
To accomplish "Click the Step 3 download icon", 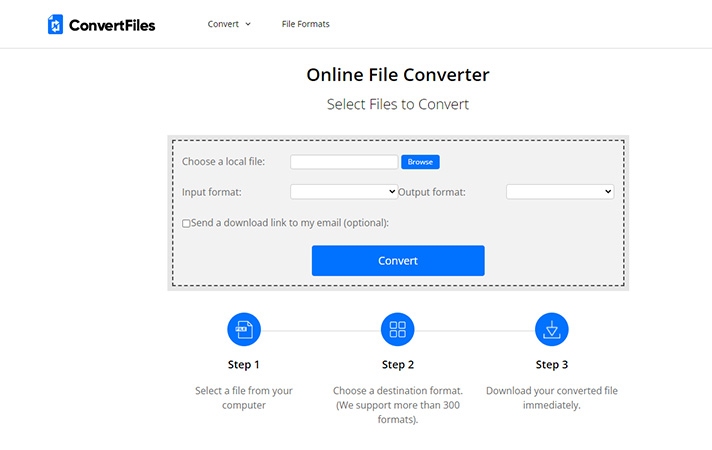I will tap(552, 330).
